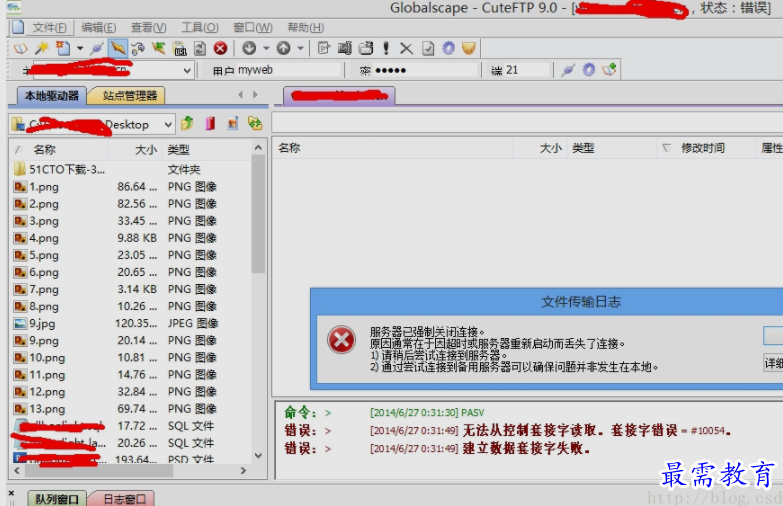Go up one folder with the green arrow

point(187,123)
